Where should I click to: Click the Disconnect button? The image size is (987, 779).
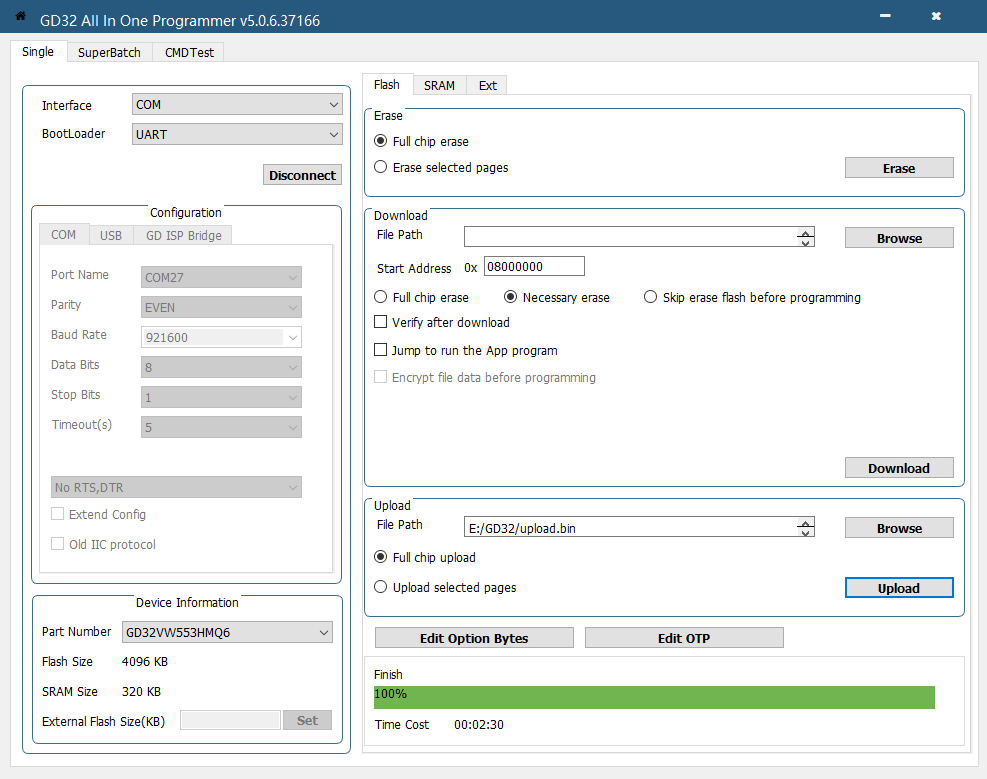pos(302,175)
